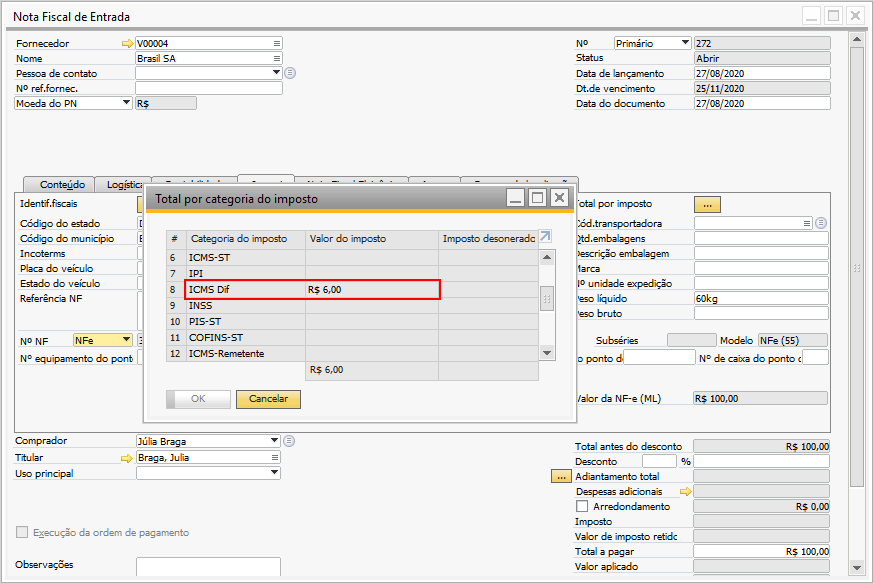The width and height of the screenshot is (874, 584).
Task: Click the Comprador details icon
Action: [x=289, y=441]
